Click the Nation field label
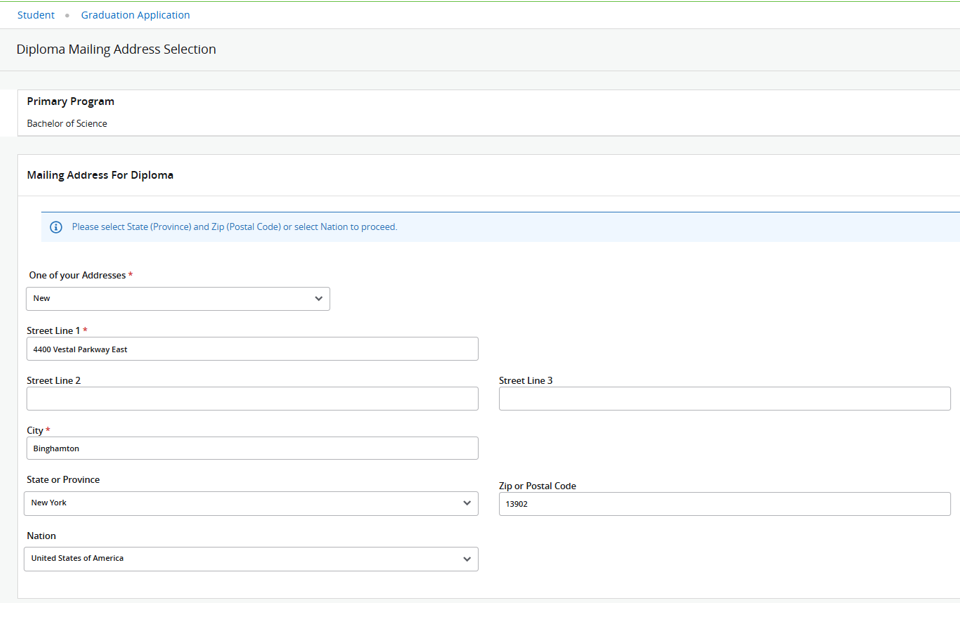Image resolution: width=960 pixels, height=624 pixels. [41, 536]
